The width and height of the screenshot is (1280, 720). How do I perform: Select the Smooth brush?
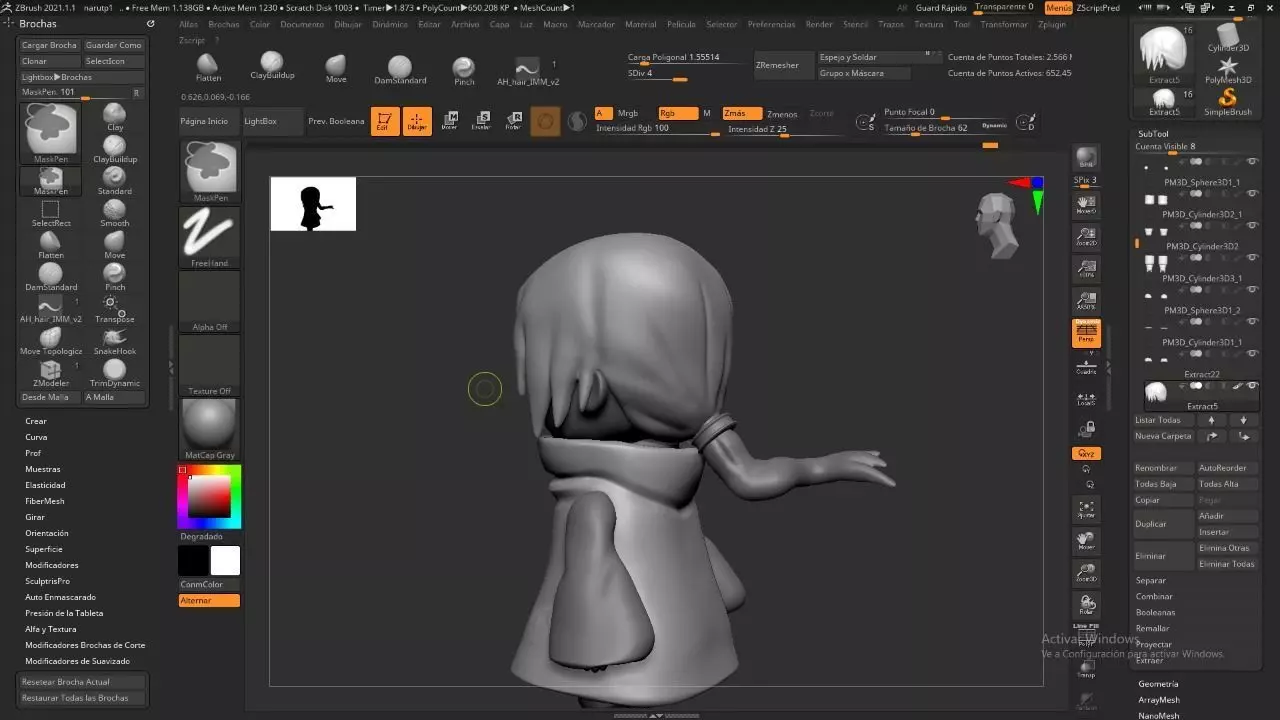(115, 213)
